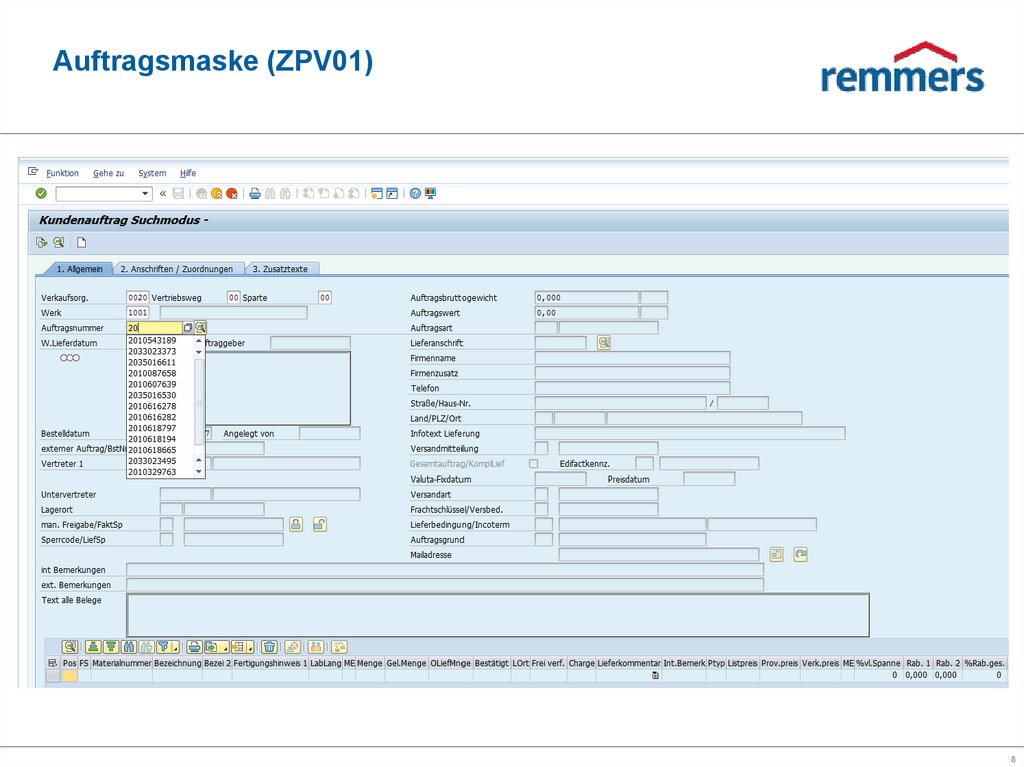Click the Create Shortcut icon
Image resolution: width=1024 pixels, height=767 pixels.
(x=392, y=193)
